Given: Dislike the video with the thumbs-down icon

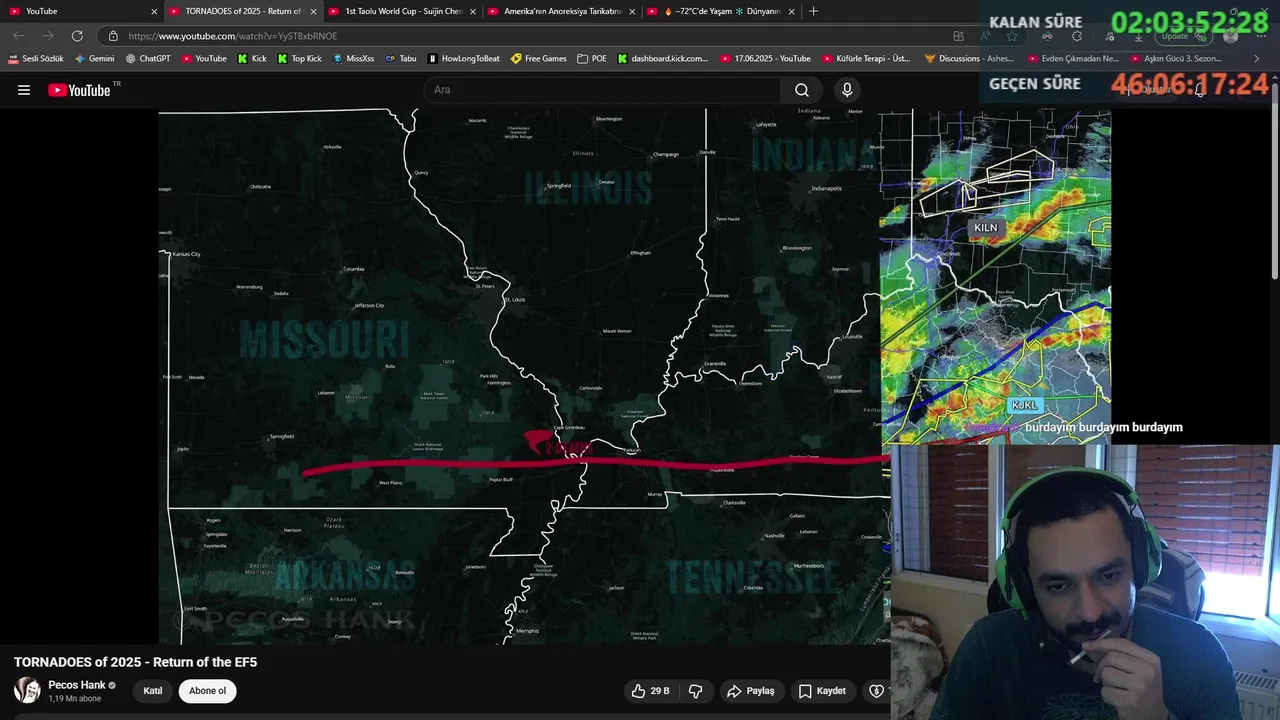Looking at the screenshot, I should (x=696, y=691).
